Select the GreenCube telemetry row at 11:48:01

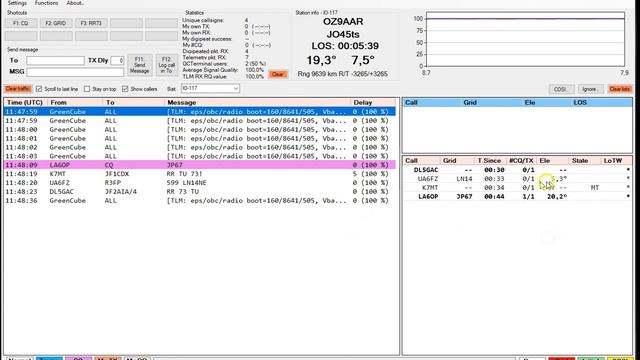[200, 138]
